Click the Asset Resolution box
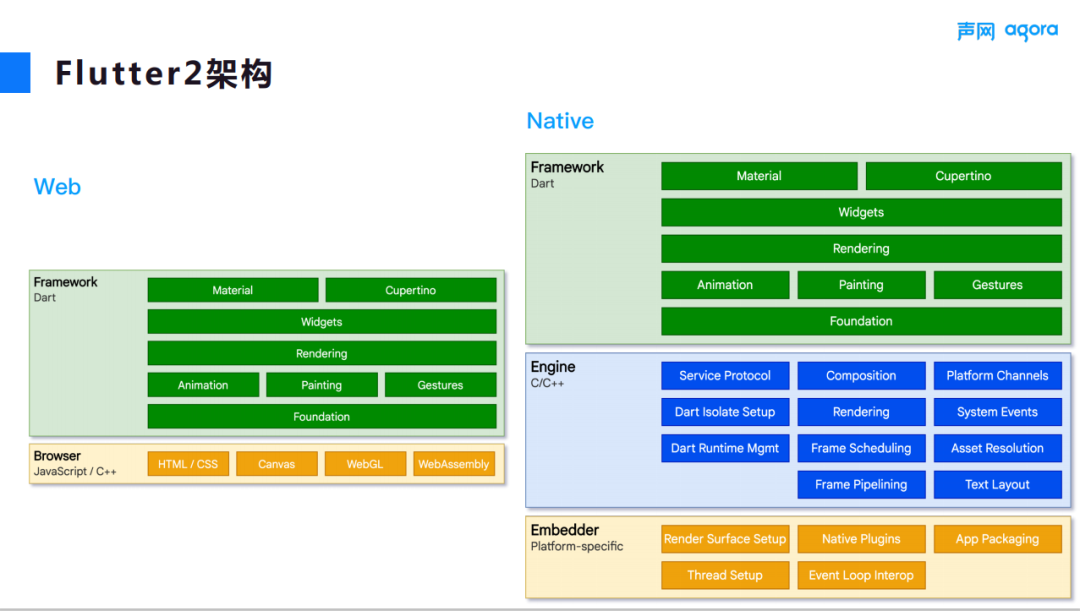 pos(997,448)
